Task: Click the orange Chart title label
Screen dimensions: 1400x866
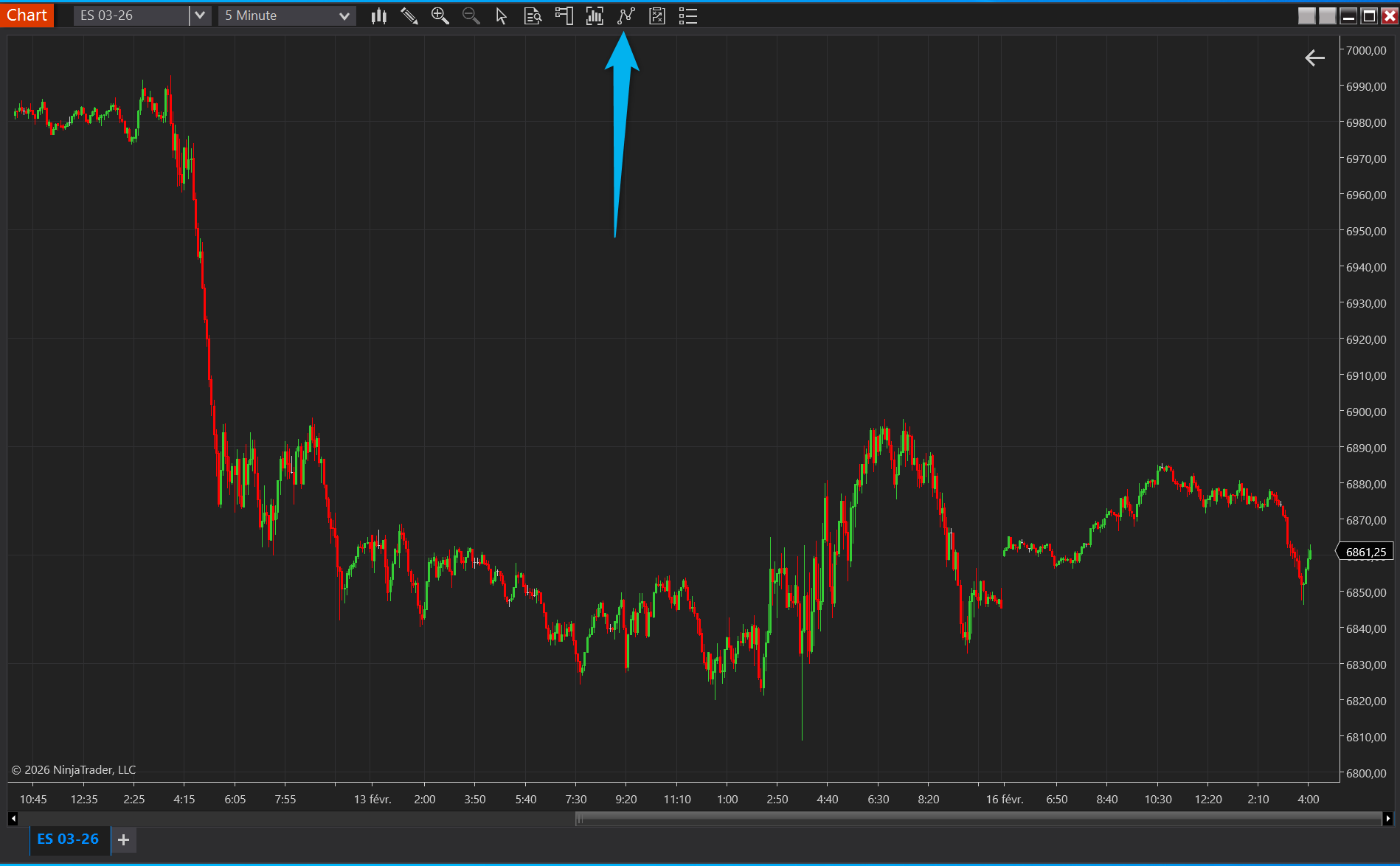Action: [x=27, y=15]
